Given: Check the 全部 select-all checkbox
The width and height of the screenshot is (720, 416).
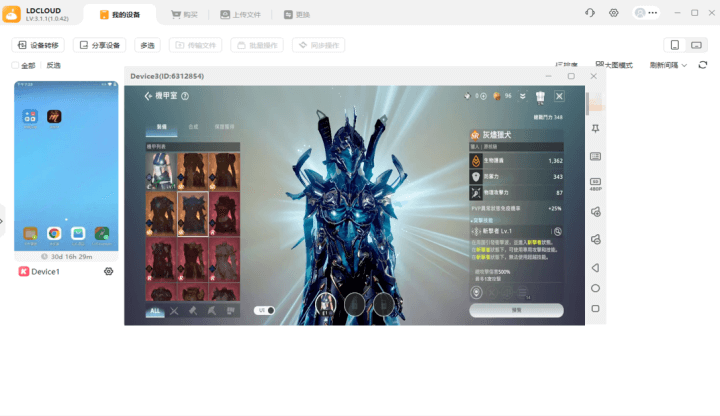Looking at the screenshot, I should (15, 65).
